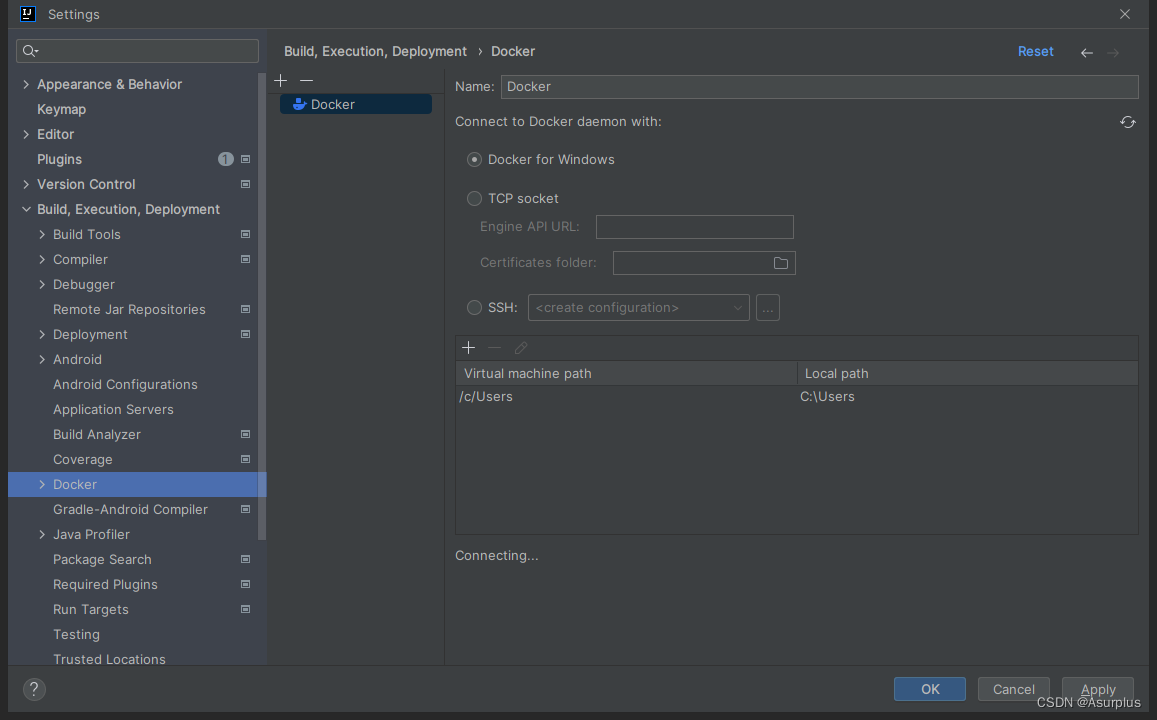Remove path mapping minus icon

pyautogui.click(x=494, y=347)
